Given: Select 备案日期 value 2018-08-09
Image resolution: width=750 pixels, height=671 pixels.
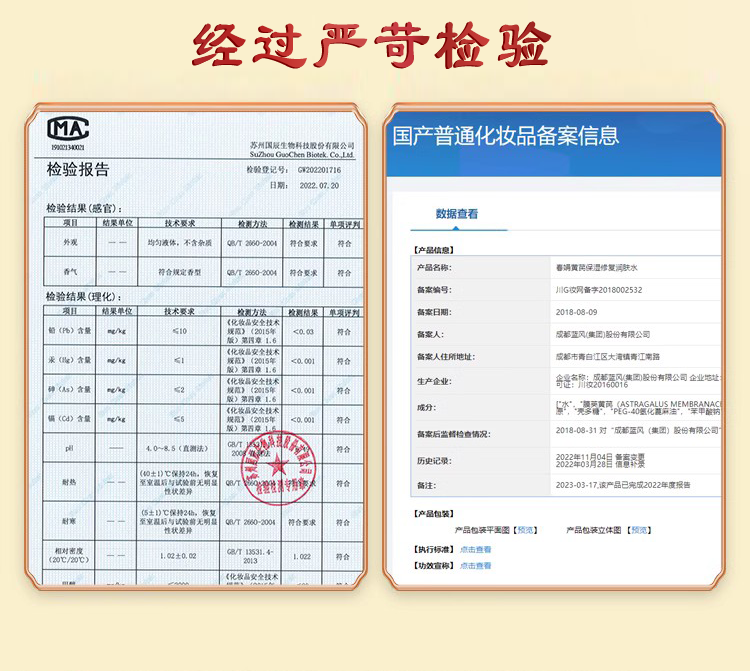Looking at the screenshot, I should click(576, 312).
